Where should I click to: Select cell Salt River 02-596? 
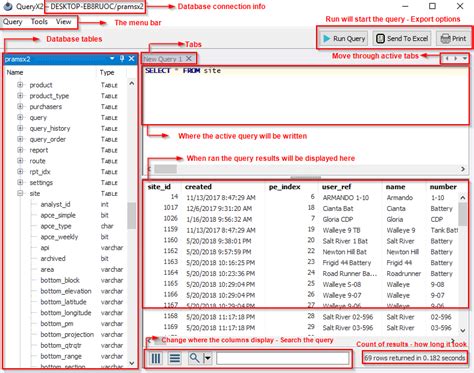348,317
